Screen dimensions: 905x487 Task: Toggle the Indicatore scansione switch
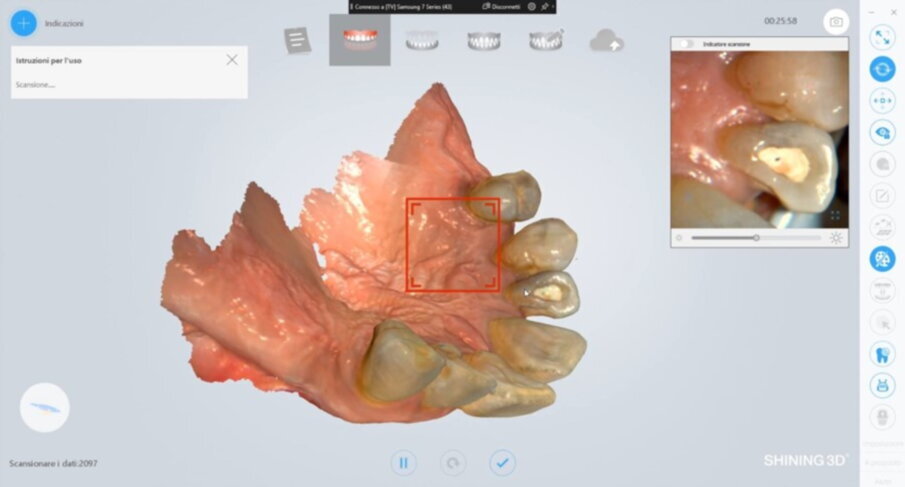pos(686,44)
